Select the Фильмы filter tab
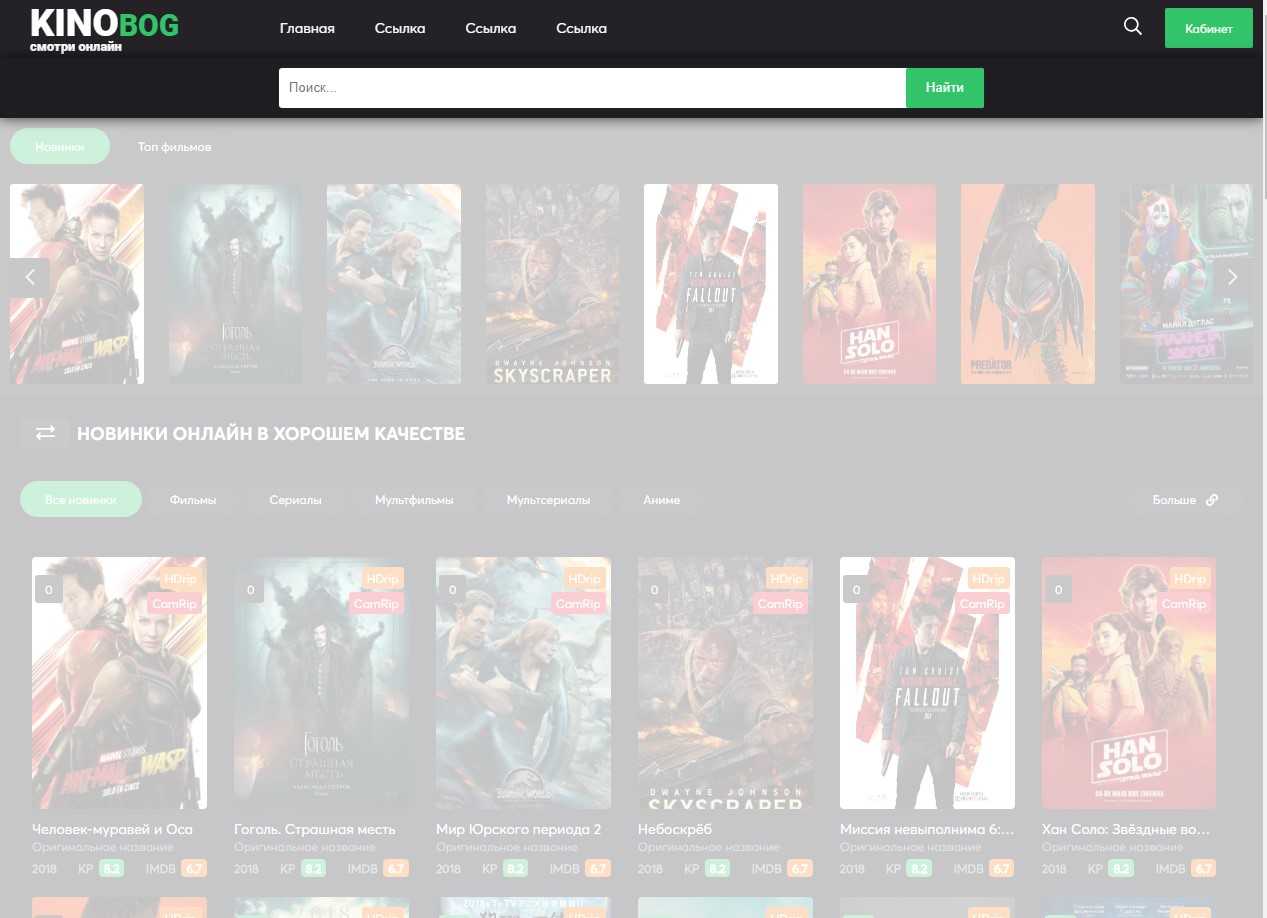 193,499
